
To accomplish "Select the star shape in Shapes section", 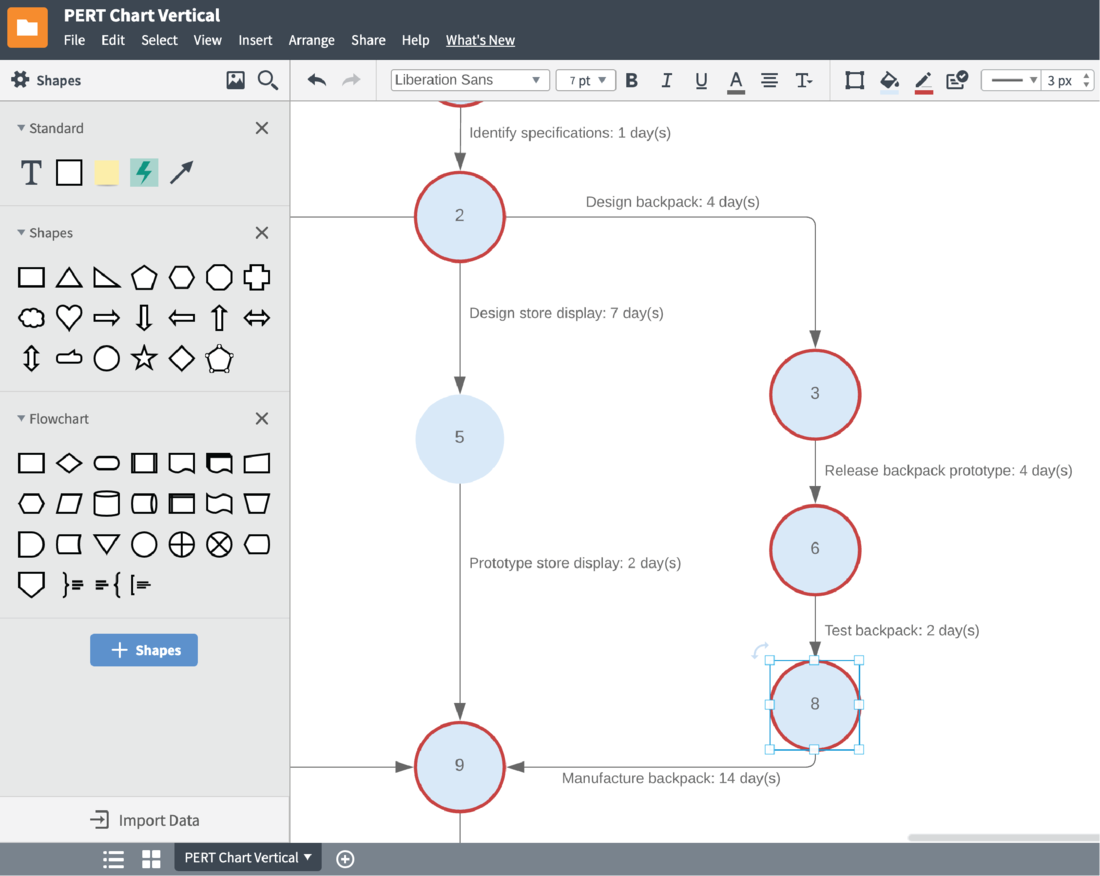I will [144, 358].
